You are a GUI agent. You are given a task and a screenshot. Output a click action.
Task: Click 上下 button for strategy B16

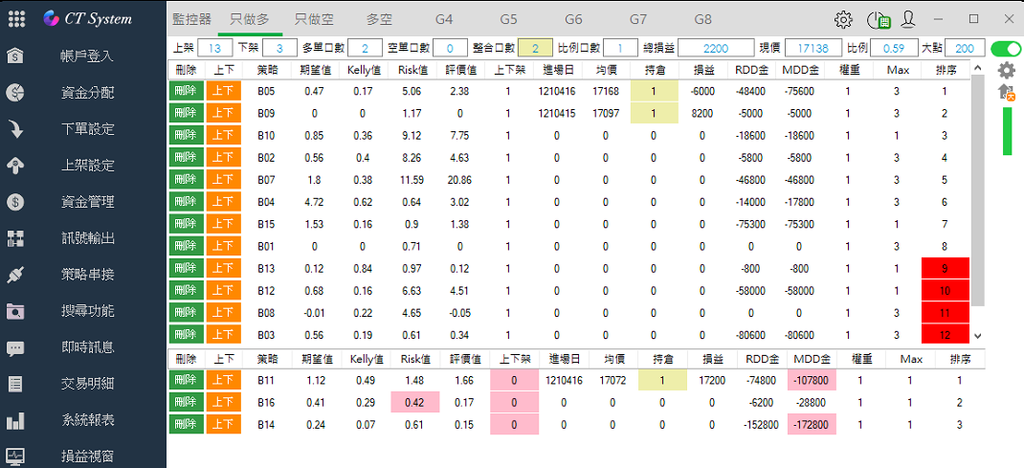click(x=223, y=402)
